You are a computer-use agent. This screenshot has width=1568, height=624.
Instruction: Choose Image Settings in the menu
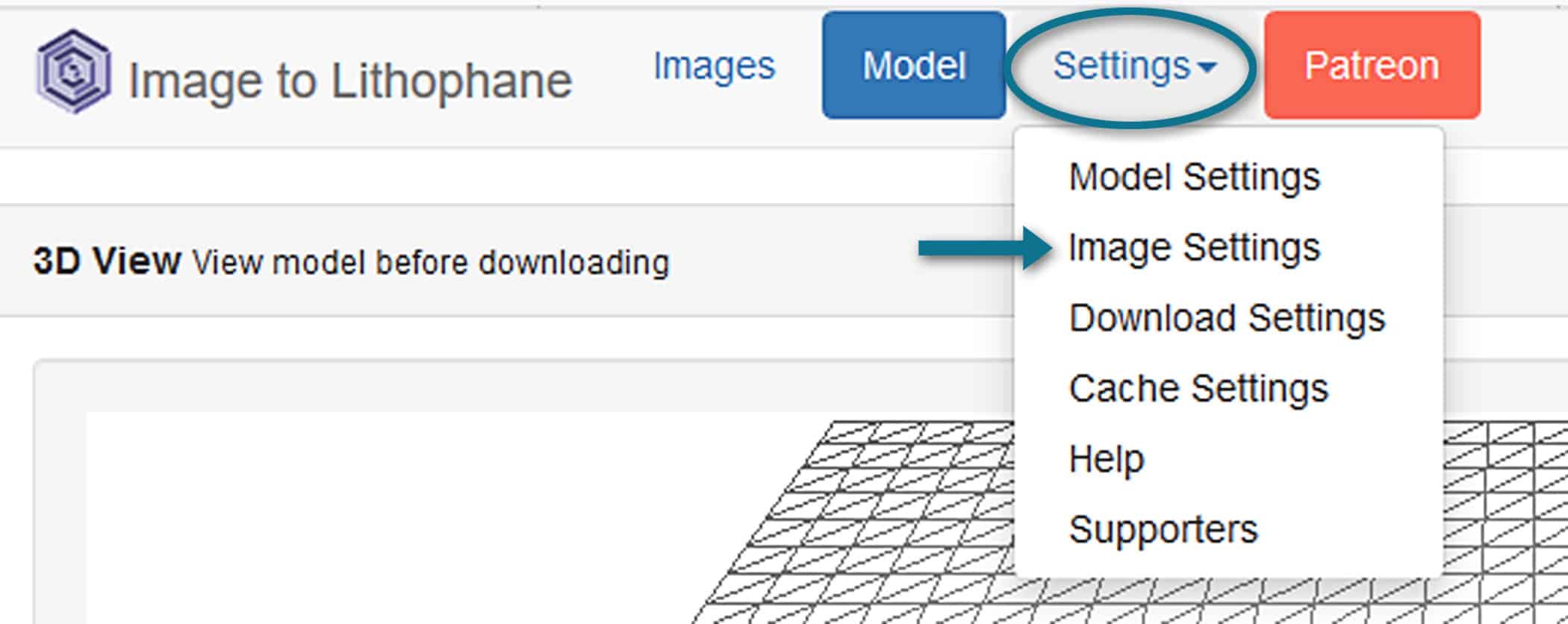[1194, 247]
